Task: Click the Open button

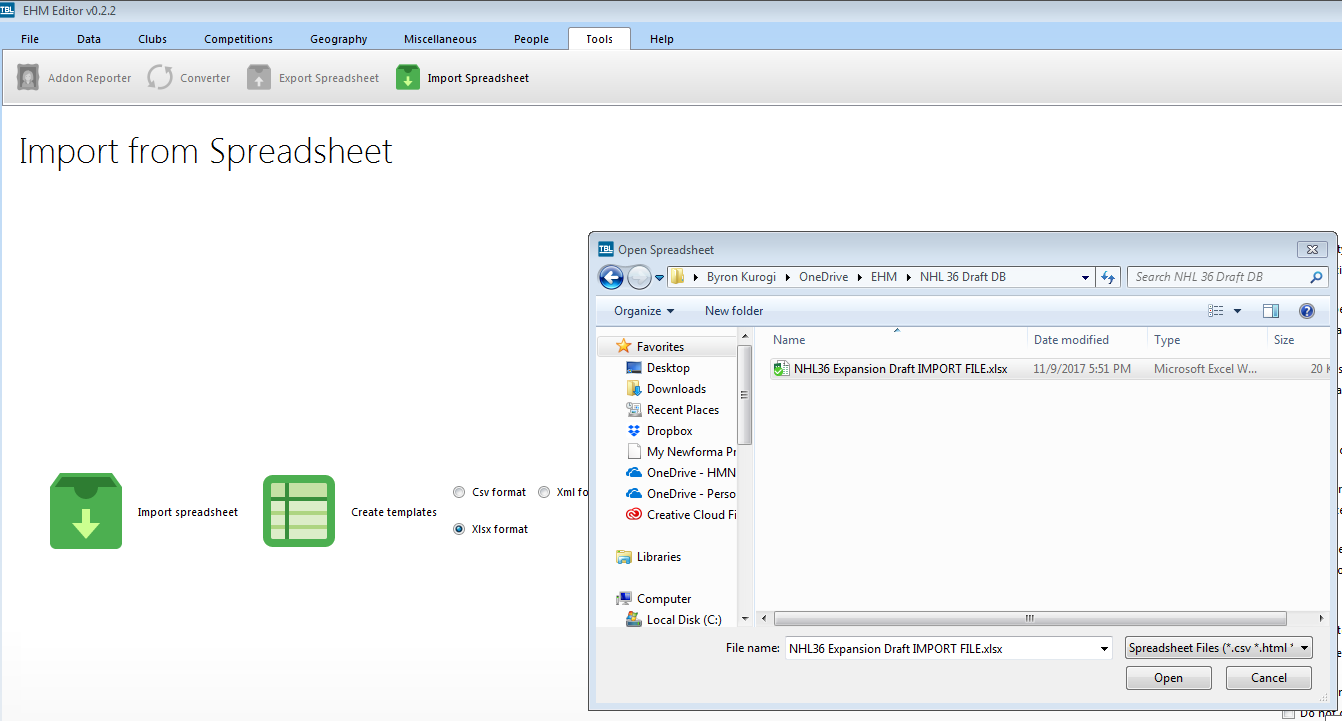Action: coord(1168,678)
